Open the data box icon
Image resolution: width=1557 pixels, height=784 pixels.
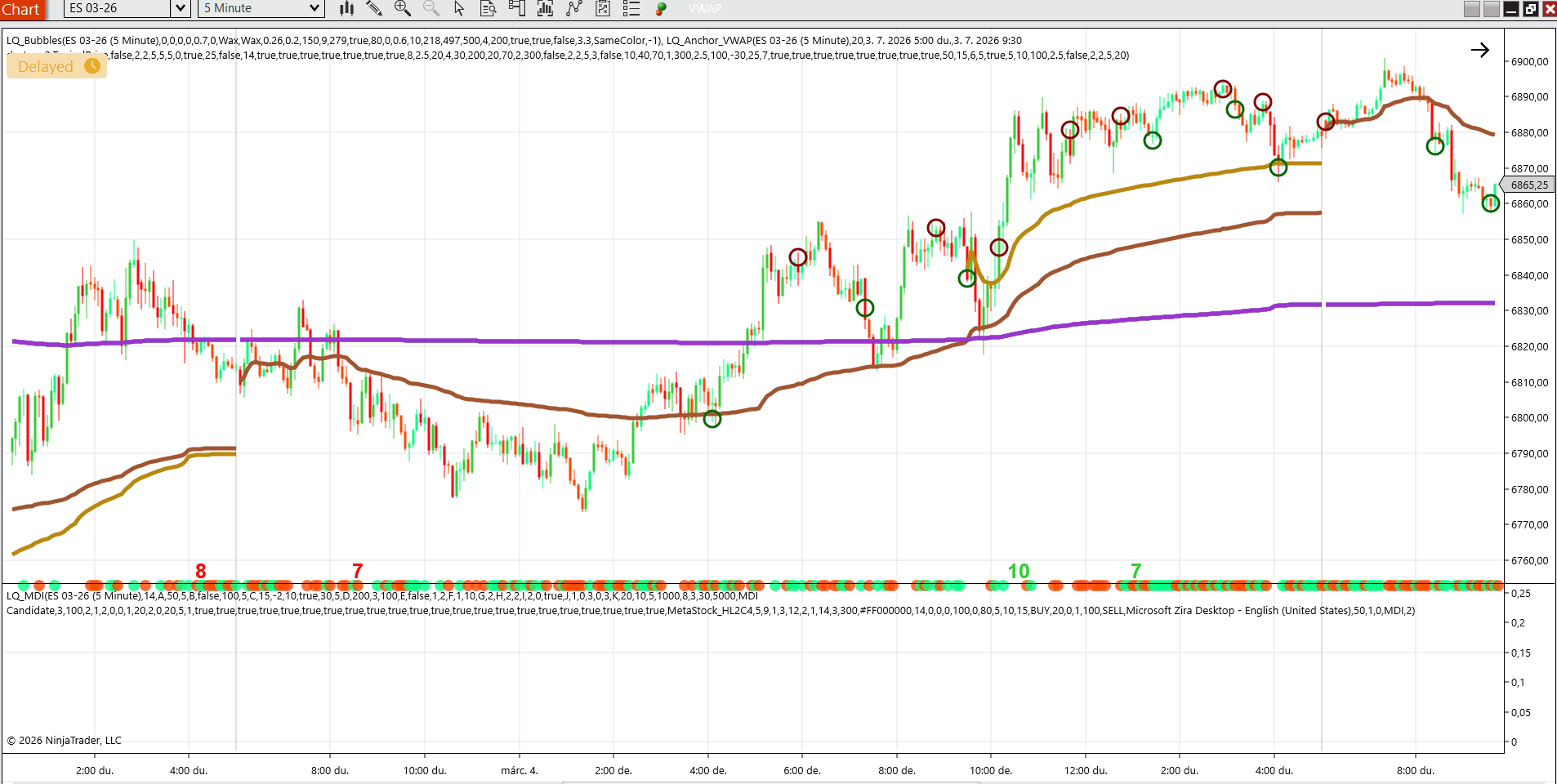point(488,8)
